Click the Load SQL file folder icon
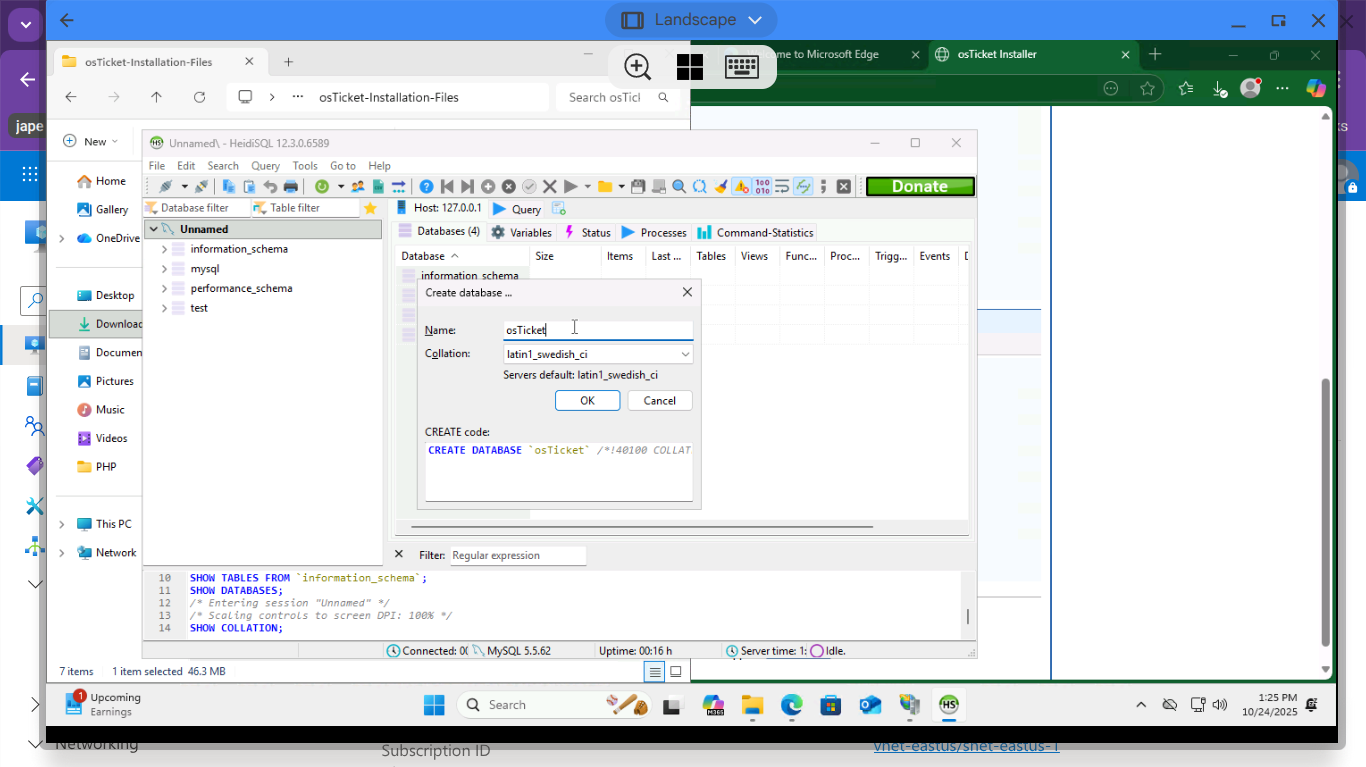The width and height of the screenshot is (1366, 767). (x=605, y=186)
